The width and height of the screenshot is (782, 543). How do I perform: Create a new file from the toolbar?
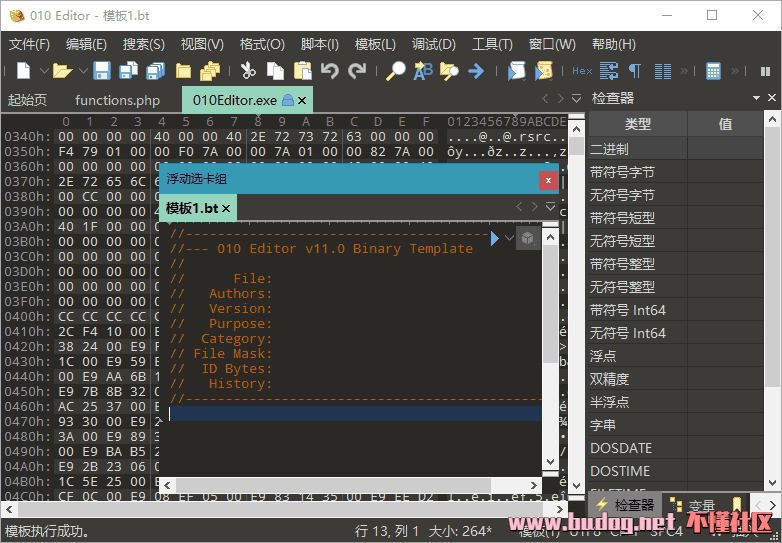click(24, 71)
